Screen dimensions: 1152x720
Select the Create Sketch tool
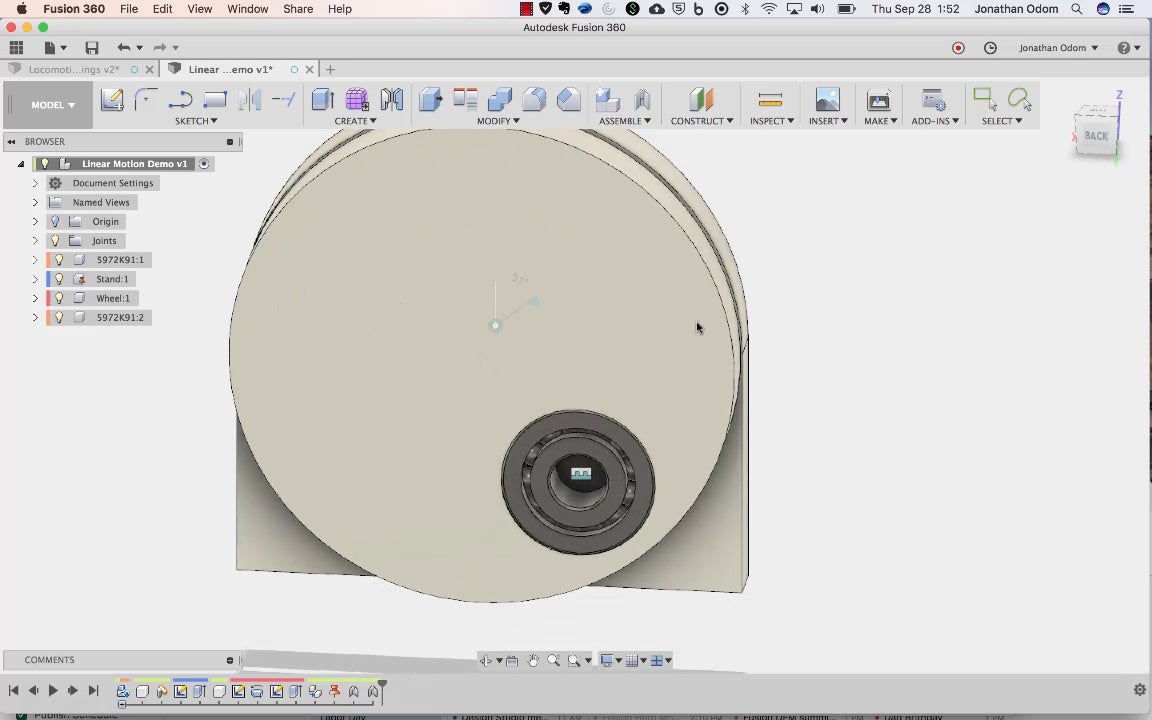[x=112, y=99]
